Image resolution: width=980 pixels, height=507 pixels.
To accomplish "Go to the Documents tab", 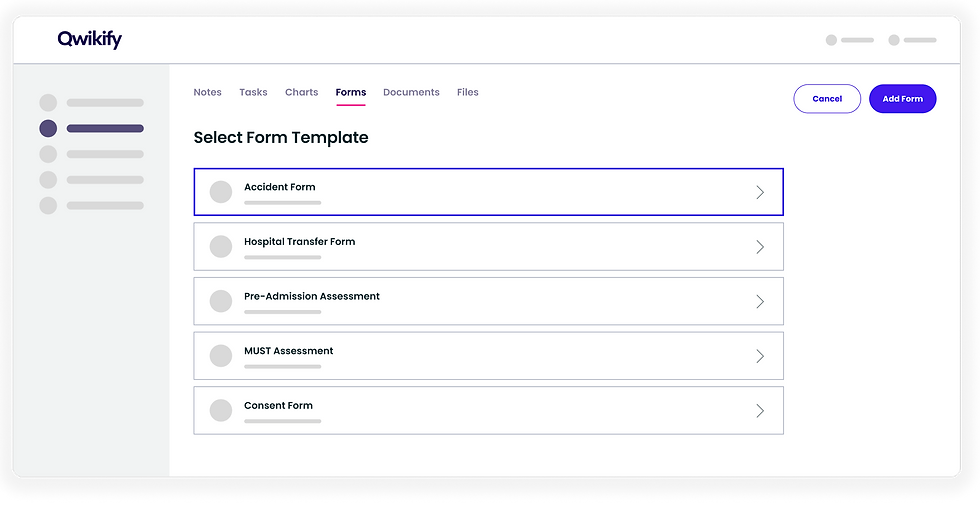I will pos(411,92).
